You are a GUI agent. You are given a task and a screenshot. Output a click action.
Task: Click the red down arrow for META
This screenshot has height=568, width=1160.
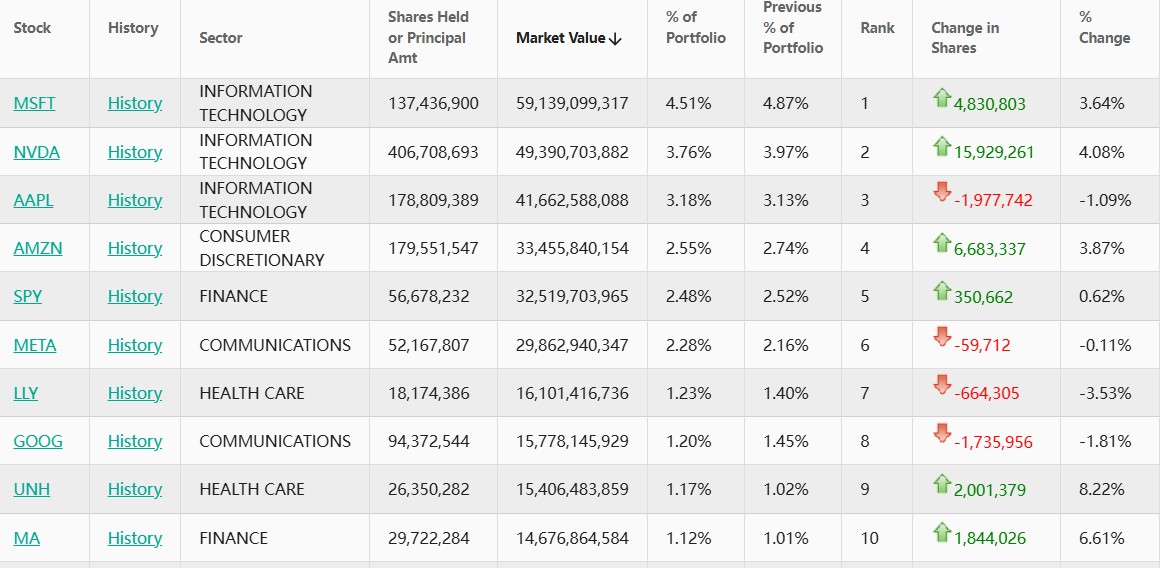click(x=941, y=338)
